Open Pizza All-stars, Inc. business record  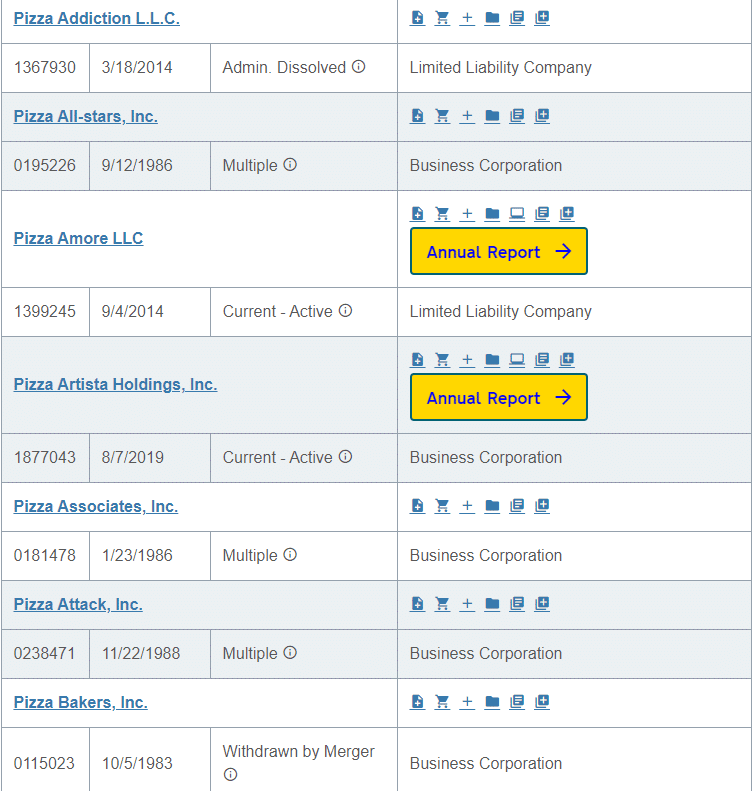click(x=85, y=116)
